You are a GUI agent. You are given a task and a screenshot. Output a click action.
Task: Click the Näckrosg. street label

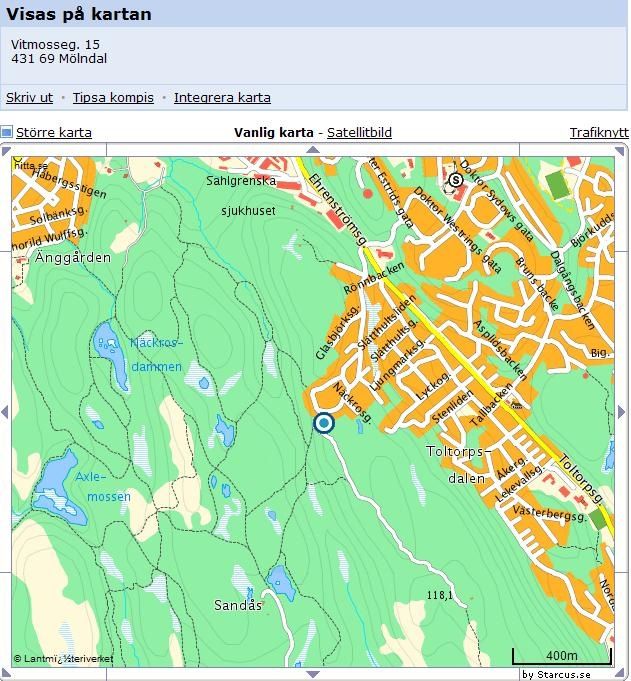click(352, 403)
